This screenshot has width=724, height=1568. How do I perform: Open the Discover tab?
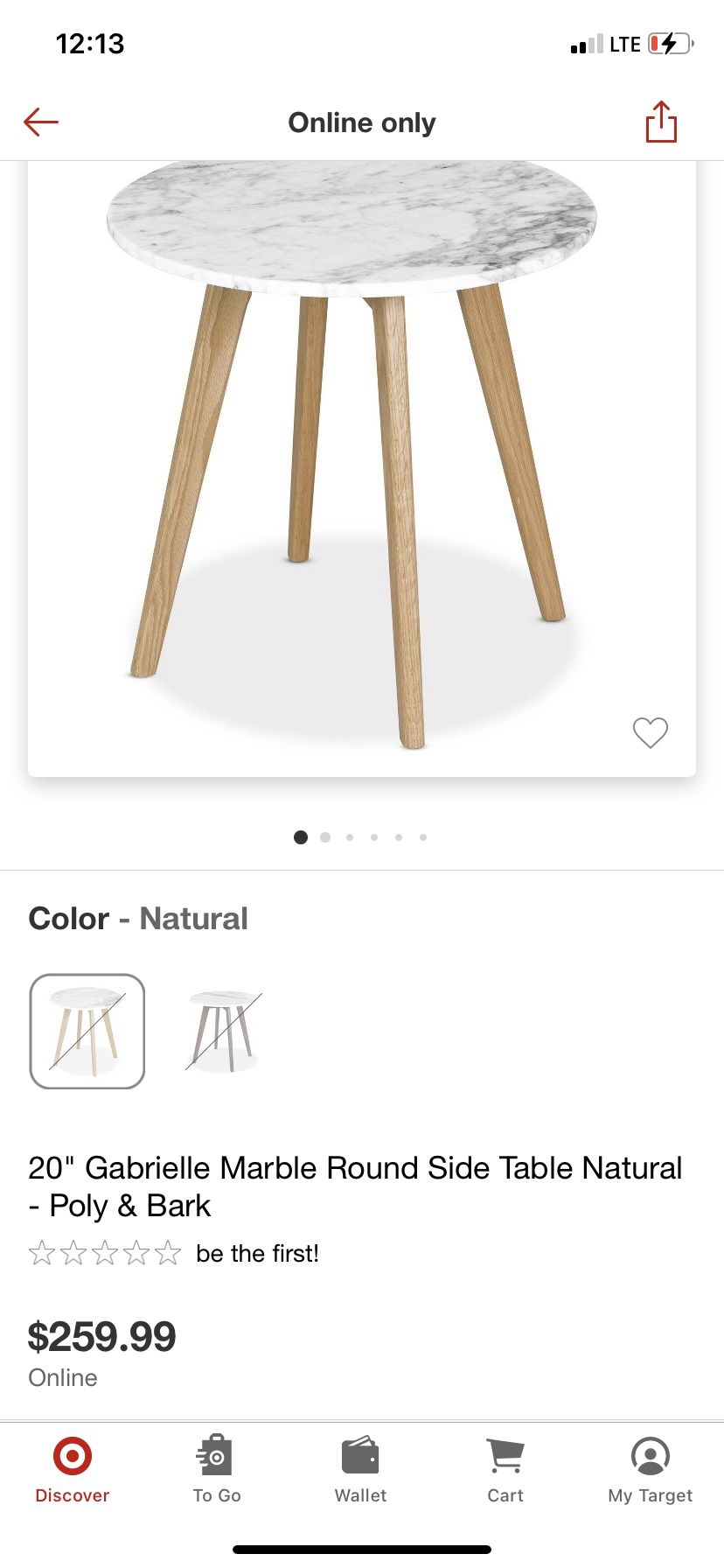72,1470
